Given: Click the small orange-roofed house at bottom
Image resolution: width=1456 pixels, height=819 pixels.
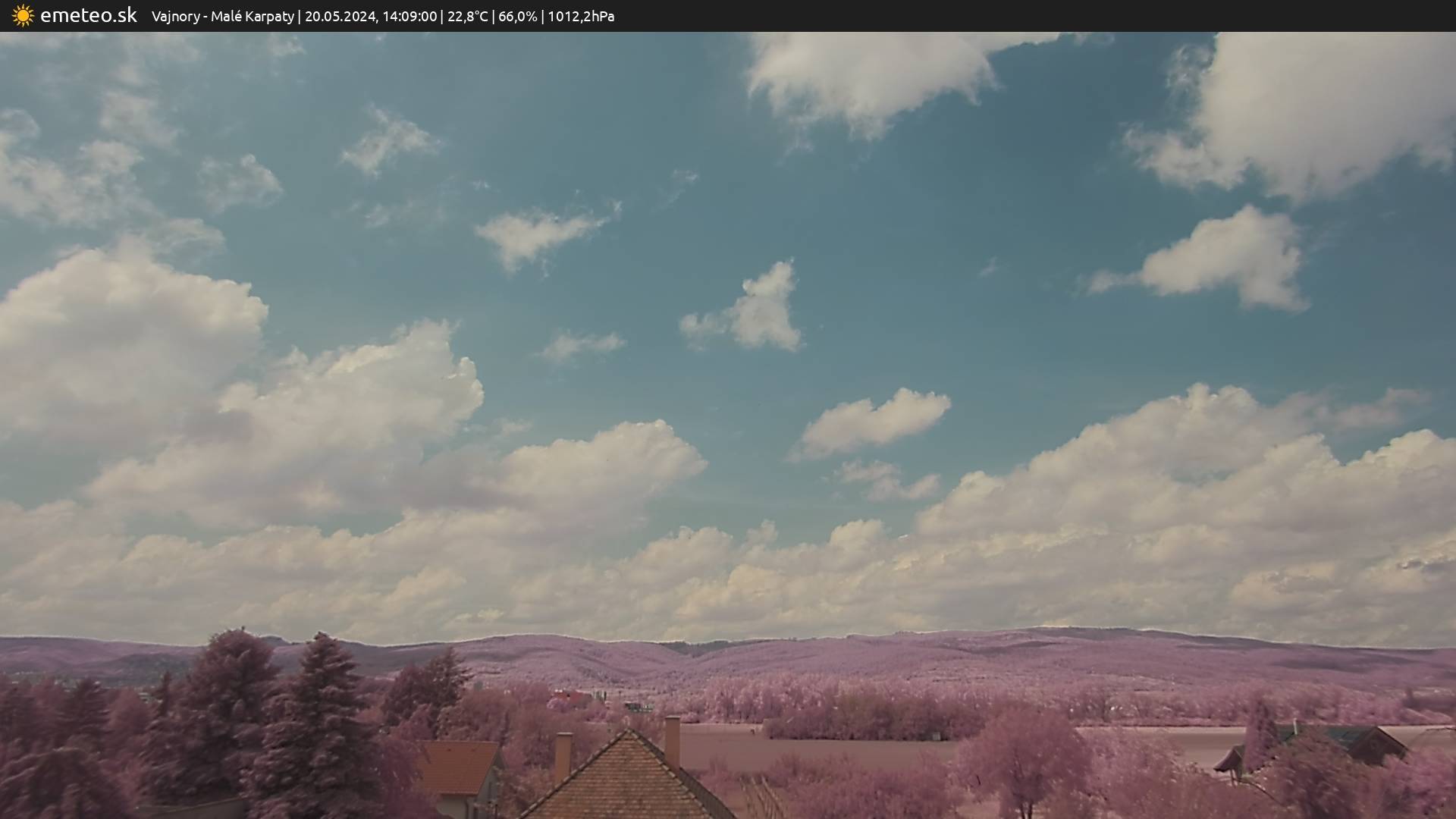Looking at the screenshot, I should 459,767.
